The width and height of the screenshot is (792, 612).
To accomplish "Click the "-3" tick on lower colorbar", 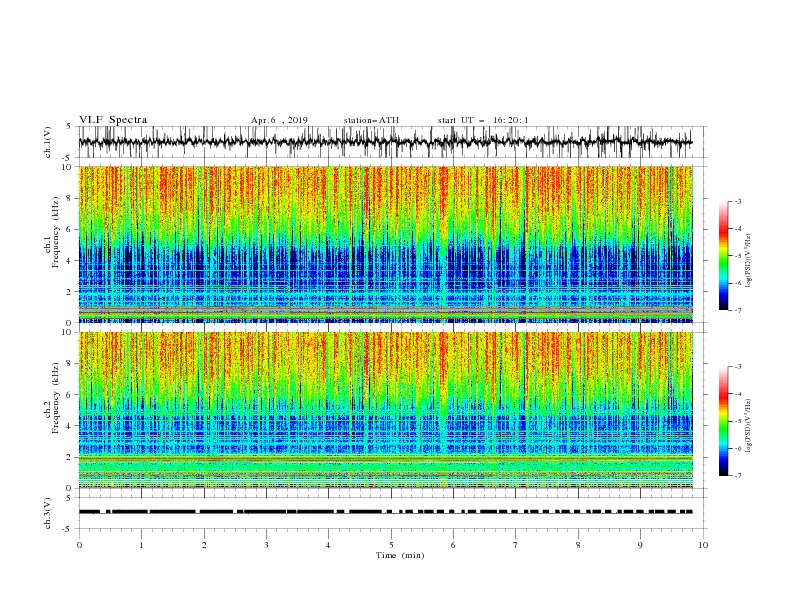I will pos(738,367).
